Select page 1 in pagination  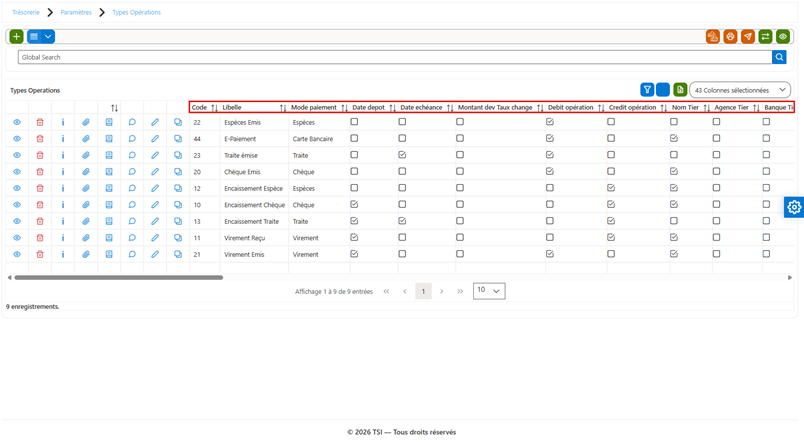(x=423, y=291)
